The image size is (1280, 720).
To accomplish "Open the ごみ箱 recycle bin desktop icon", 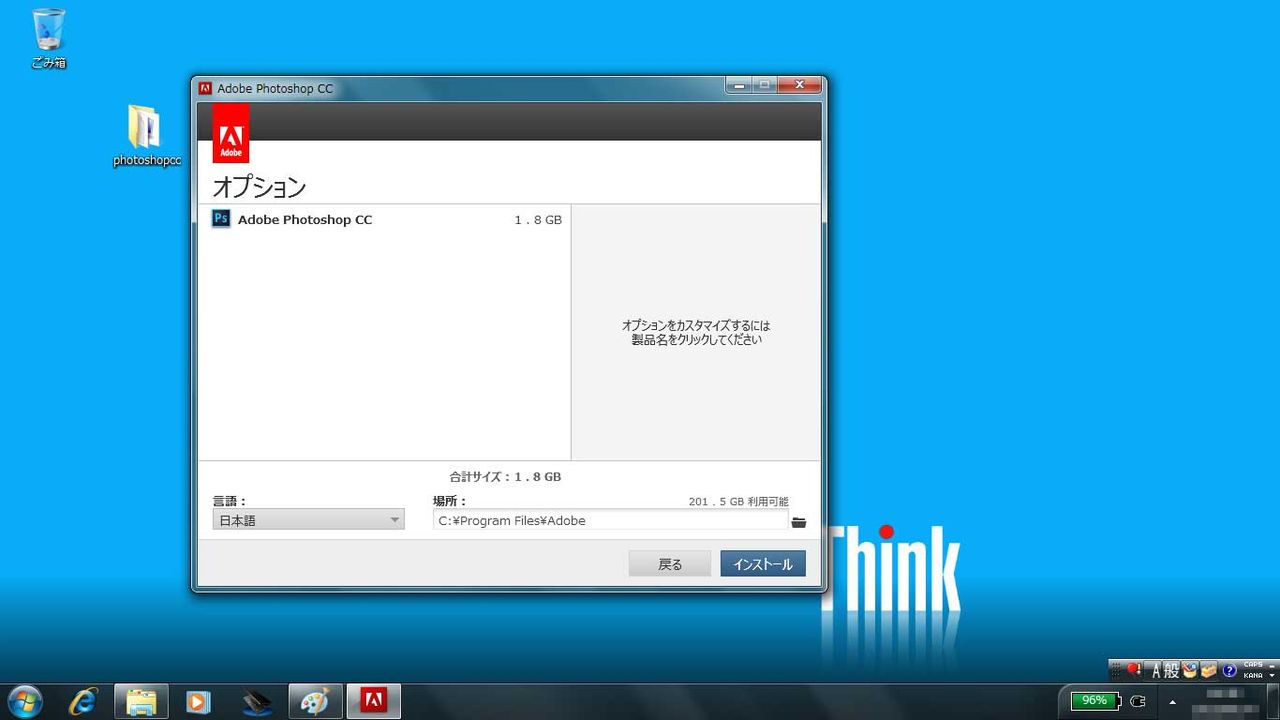I will (48, 38).
